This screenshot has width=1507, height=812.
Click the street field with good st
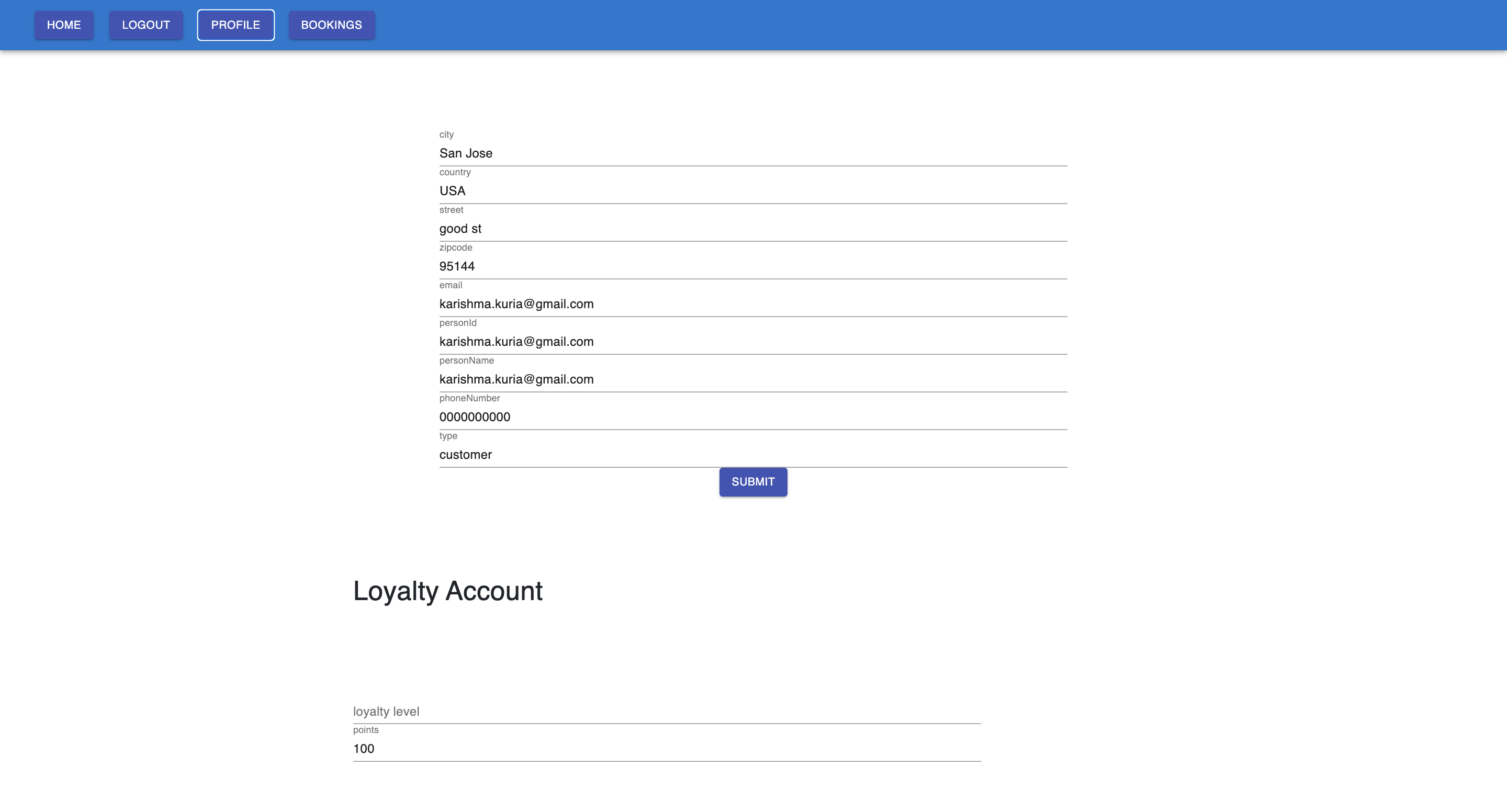753,229
